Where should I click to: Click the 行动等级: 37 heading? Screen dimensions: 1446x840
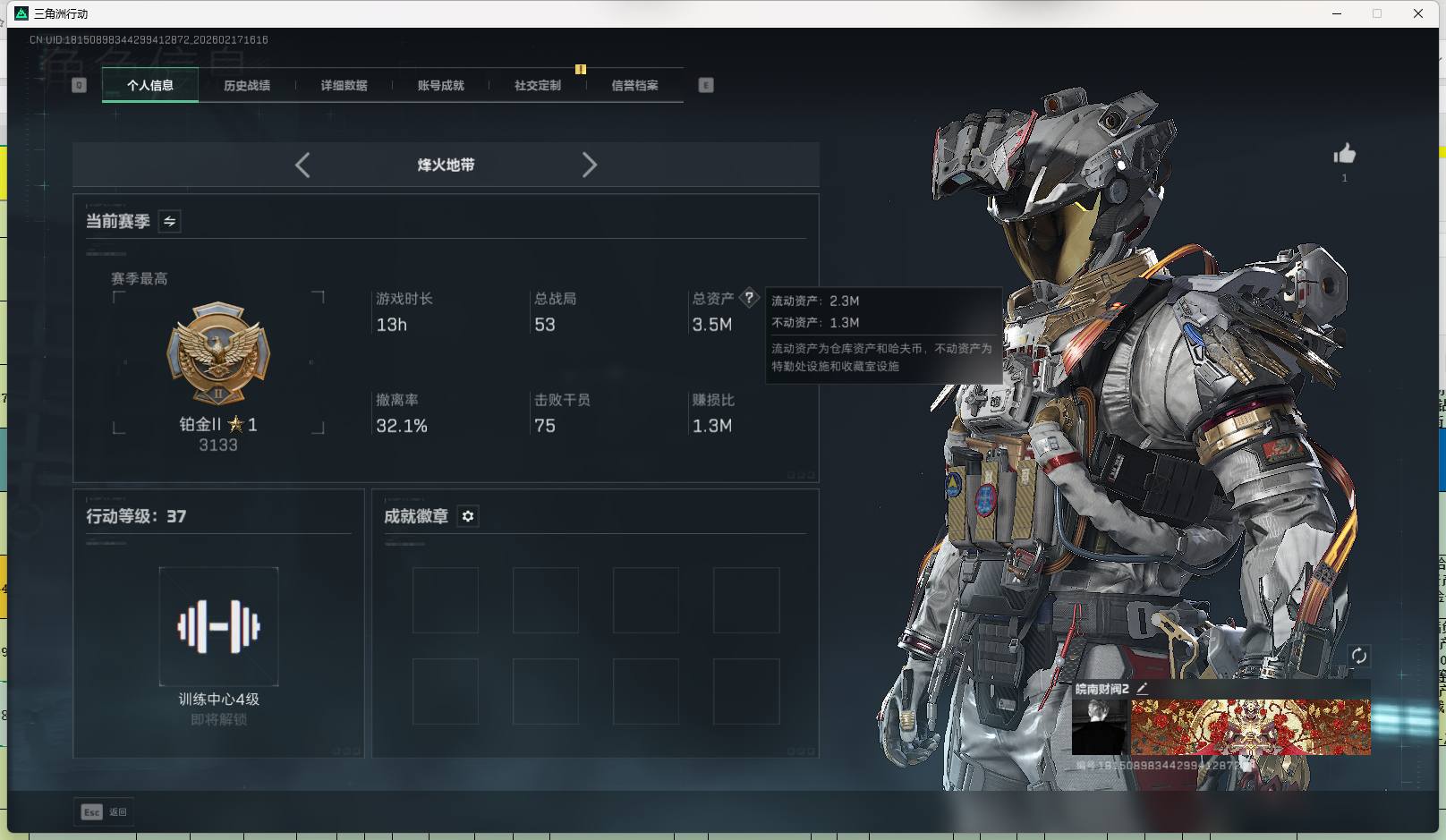click(136, 516)
